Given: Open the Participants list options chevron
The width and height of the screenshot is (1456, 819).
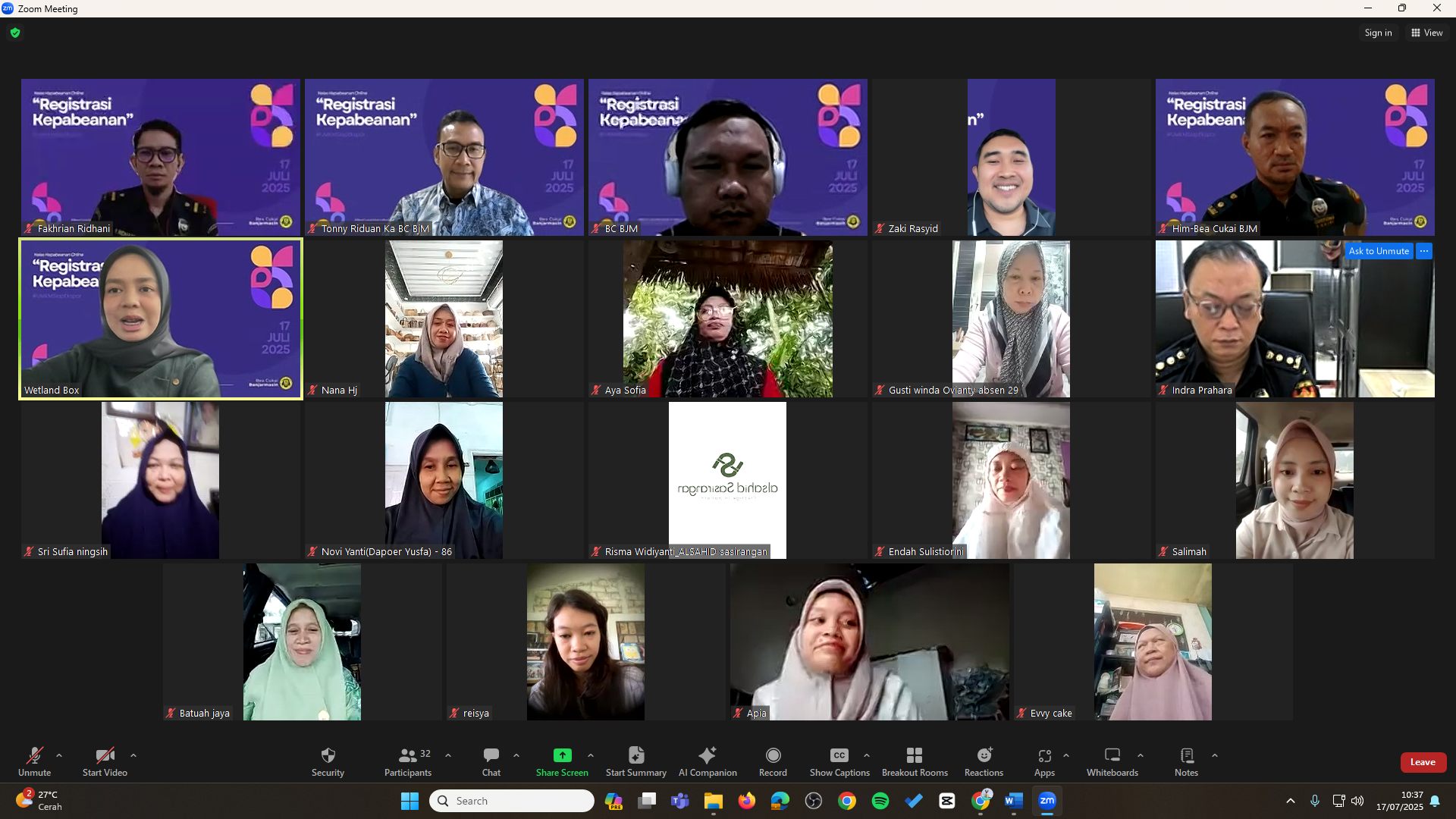Looking at the screenshot, I should pyautogui.click(x=448, y=755).
